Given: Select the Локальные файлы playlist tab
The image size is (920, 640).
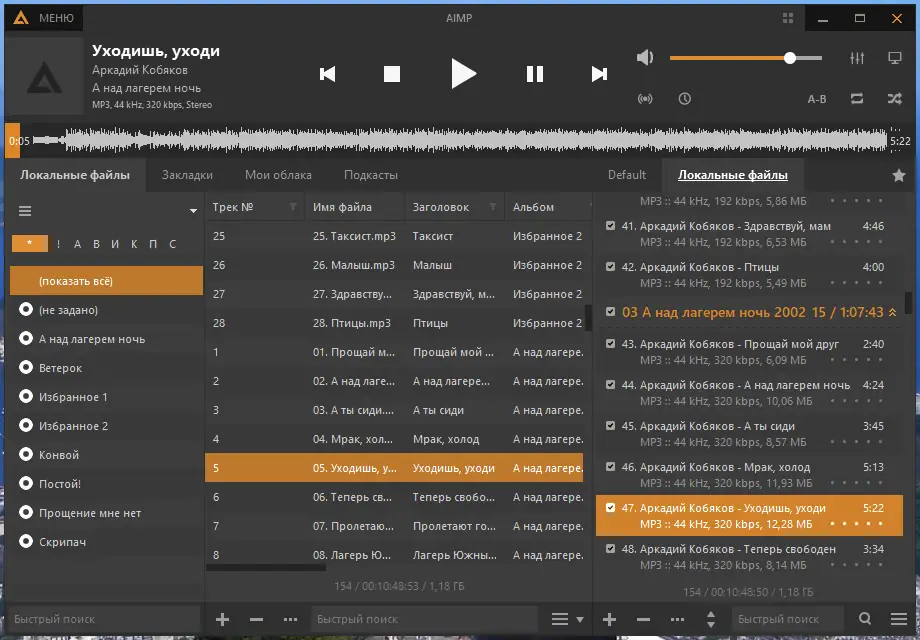Looking at the screenshot, I should 733,175.
